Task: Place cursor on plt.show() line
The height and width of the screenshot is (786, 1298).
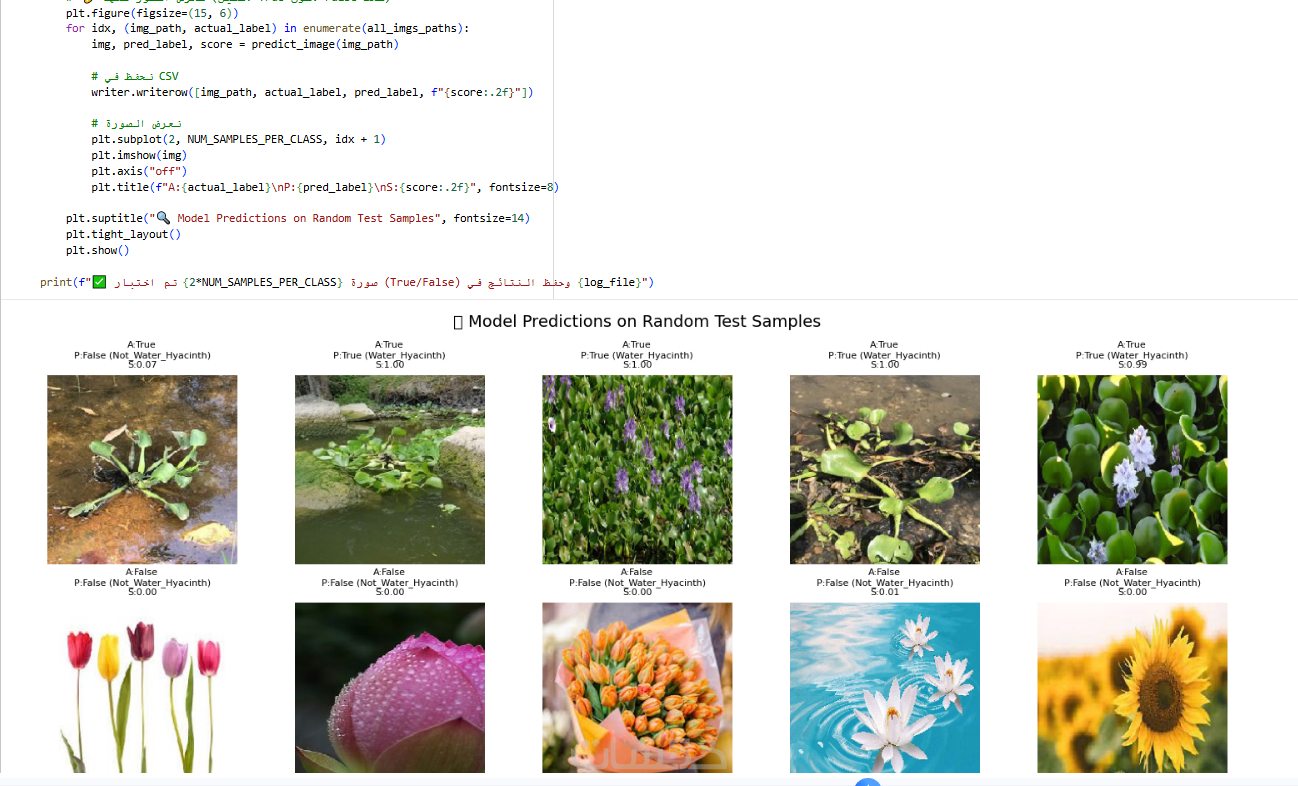Action: (x=98, y=250)
